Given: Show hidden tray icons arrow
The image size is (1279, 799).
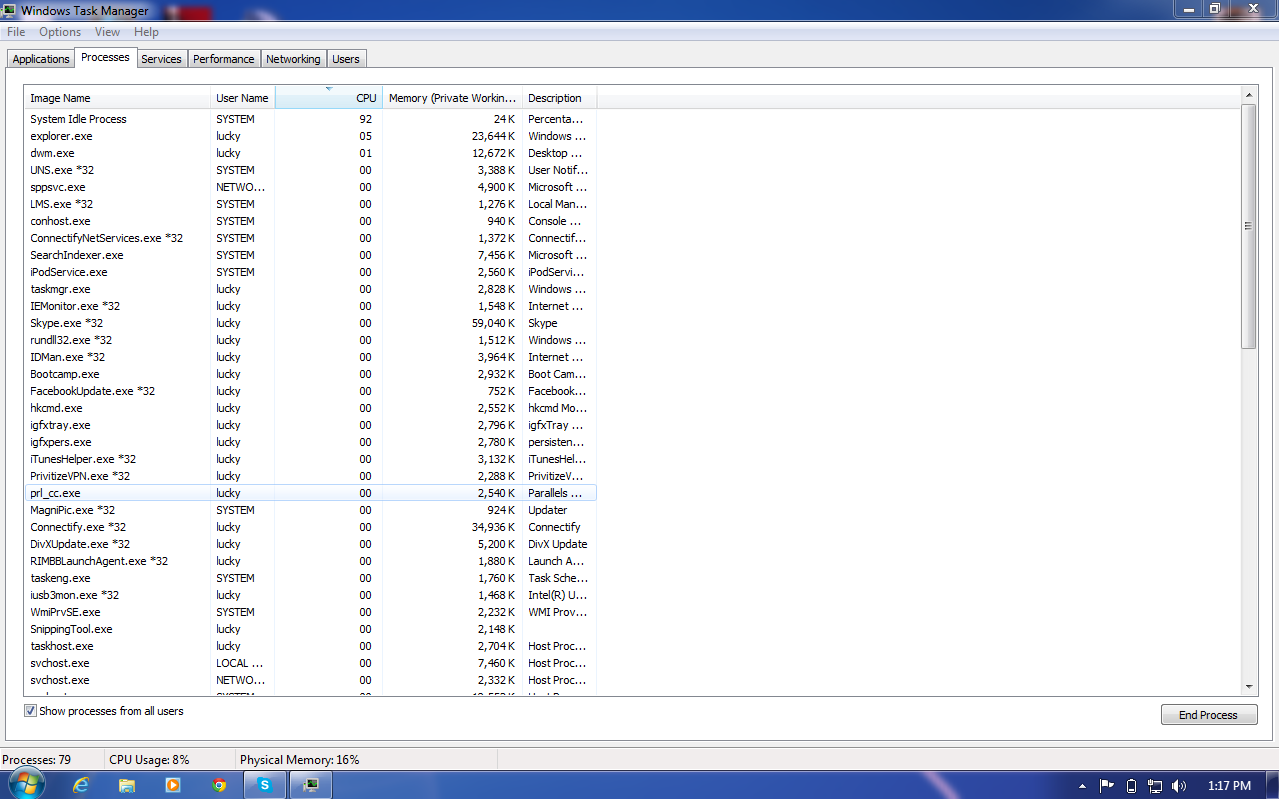Looking at the screenshot, I should click(1084, 786).
